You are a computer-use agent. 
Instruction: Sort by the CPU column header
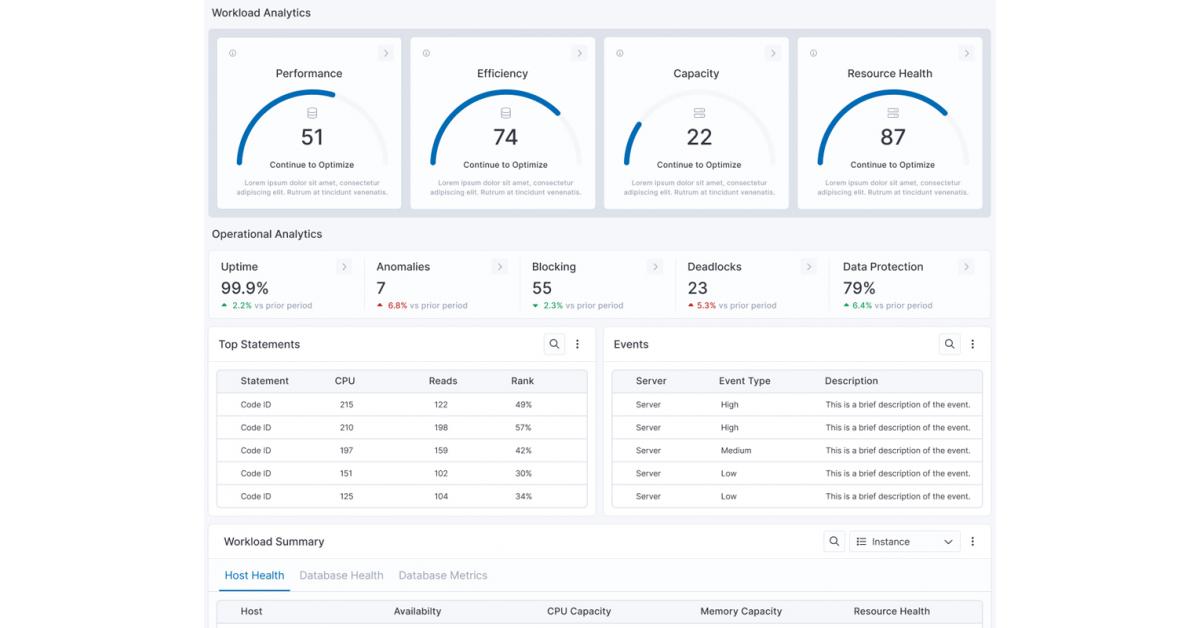click(x=345, y=381)
